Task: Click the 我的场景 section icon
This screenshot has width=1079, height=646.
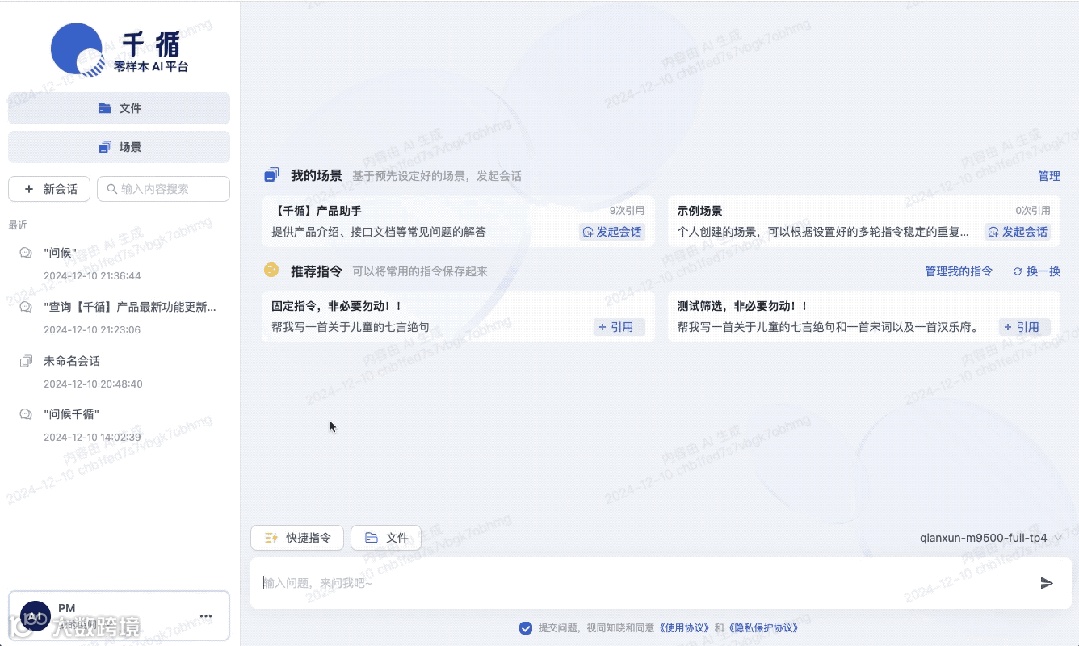Action: (x=272, y=175)
